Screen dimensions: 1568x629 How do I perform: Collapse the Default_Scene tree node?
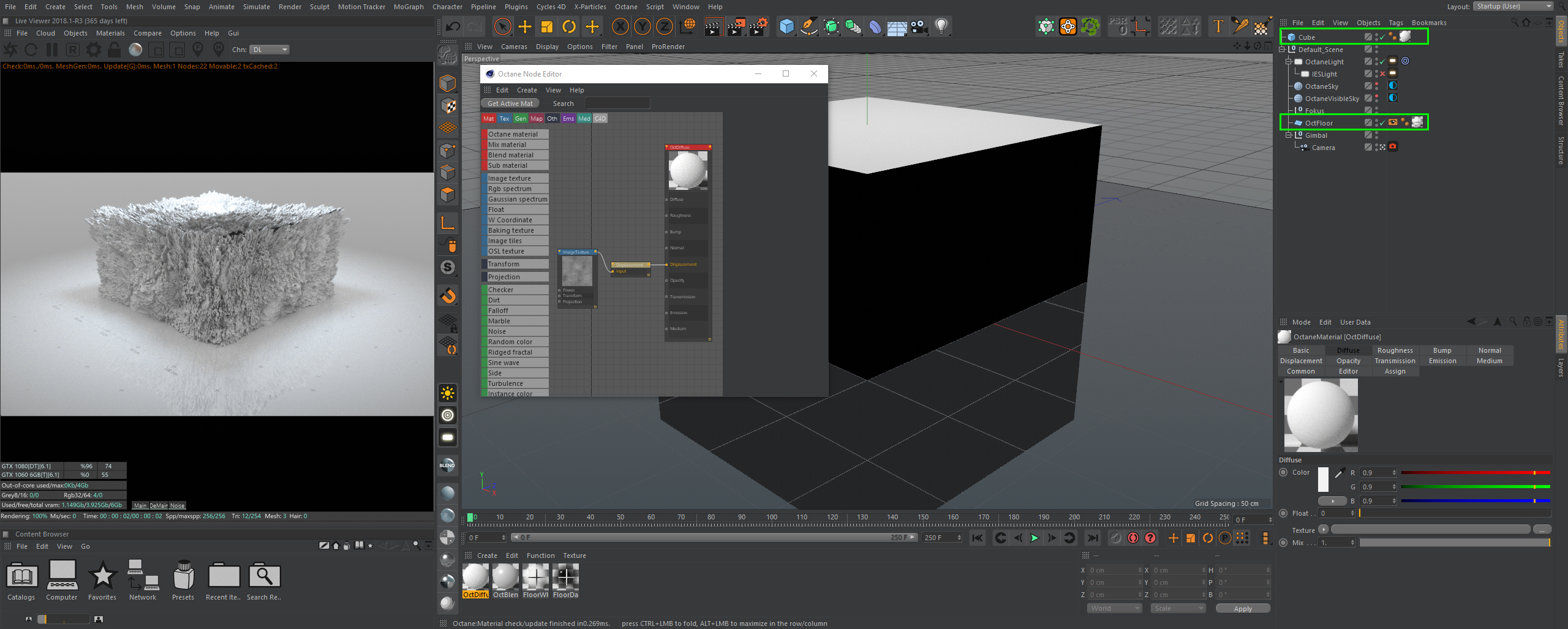pos(1283,50)
